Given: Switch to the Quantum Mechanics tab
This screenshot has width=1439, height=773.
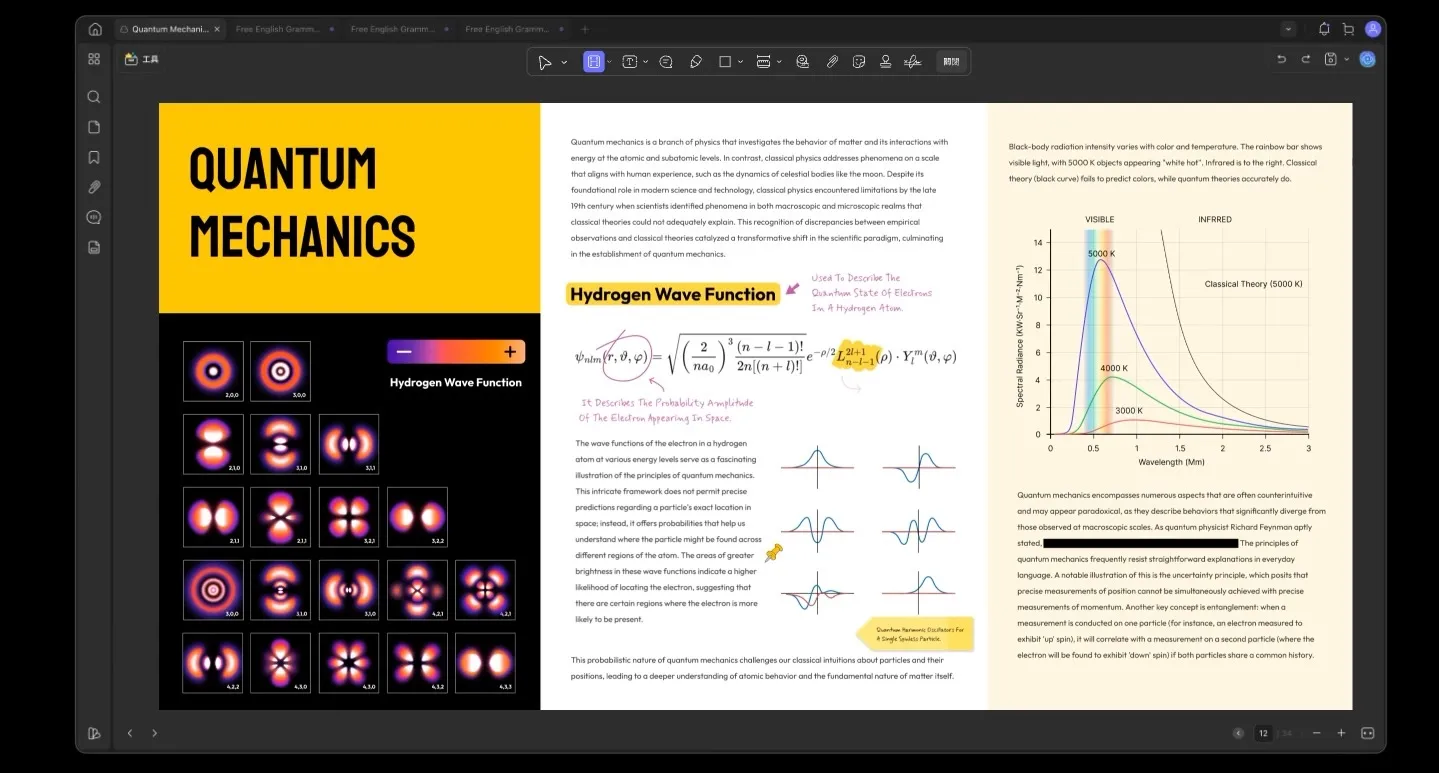Looking at the screenshot, I should pyautogui.click(x=170, y=29).
